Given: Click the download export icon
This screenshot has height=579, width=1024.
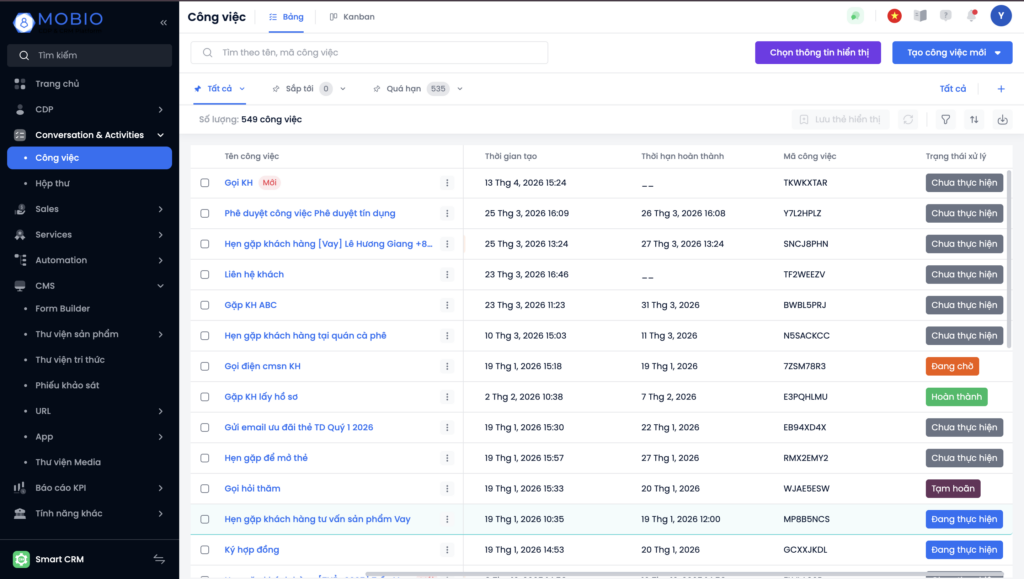Looking at the screenshot, I should coord(1002,119).
